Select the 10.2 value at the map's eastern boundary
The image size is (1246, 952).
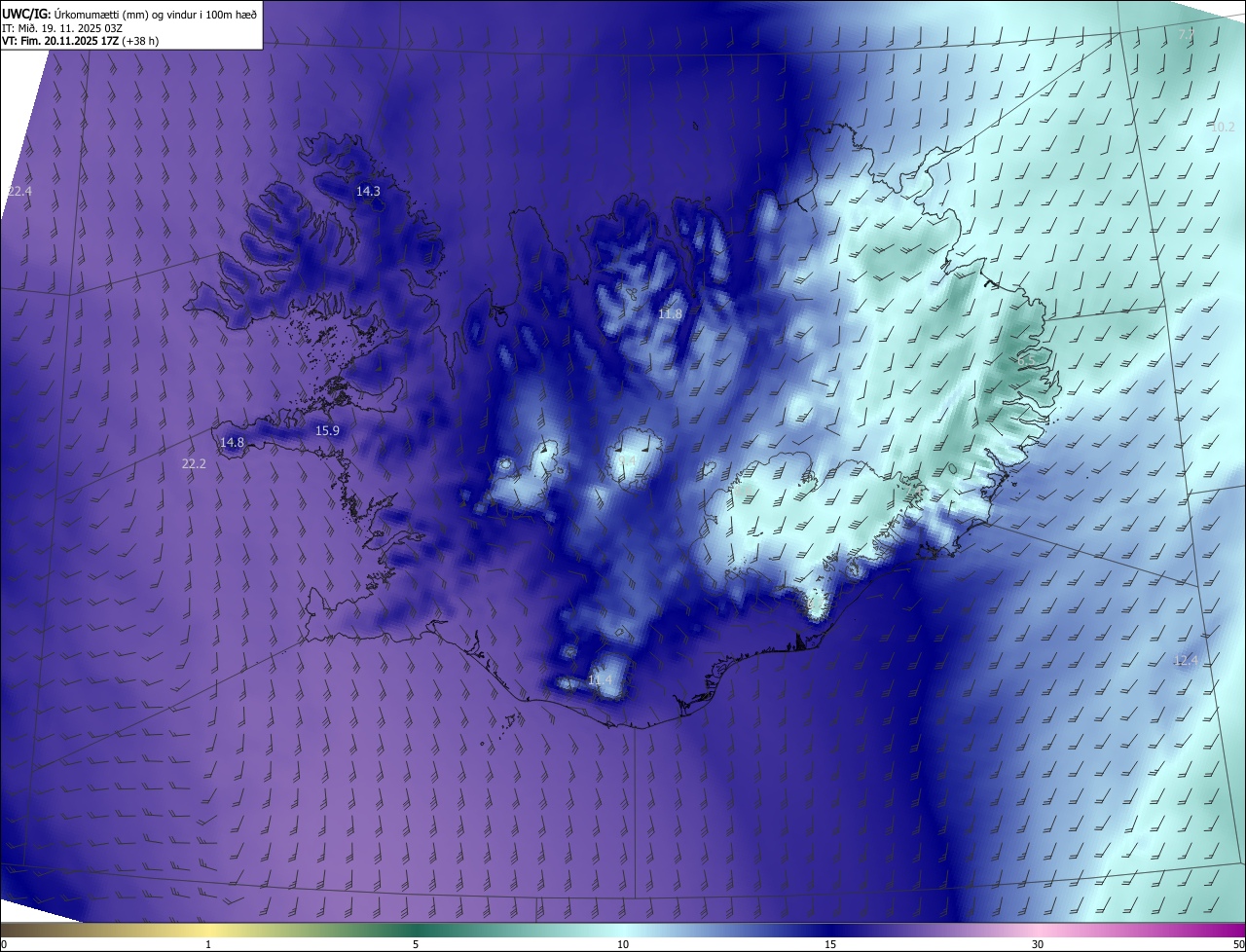(x=1223, y=128)
